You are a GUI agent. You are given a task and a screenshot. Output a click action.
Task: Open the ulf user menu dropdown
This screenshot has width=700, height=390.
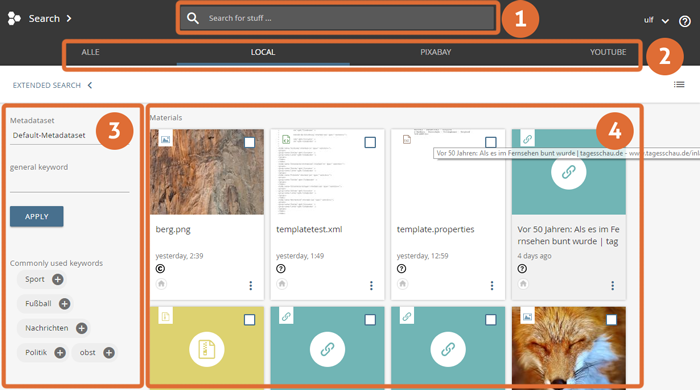click(656, 20)
